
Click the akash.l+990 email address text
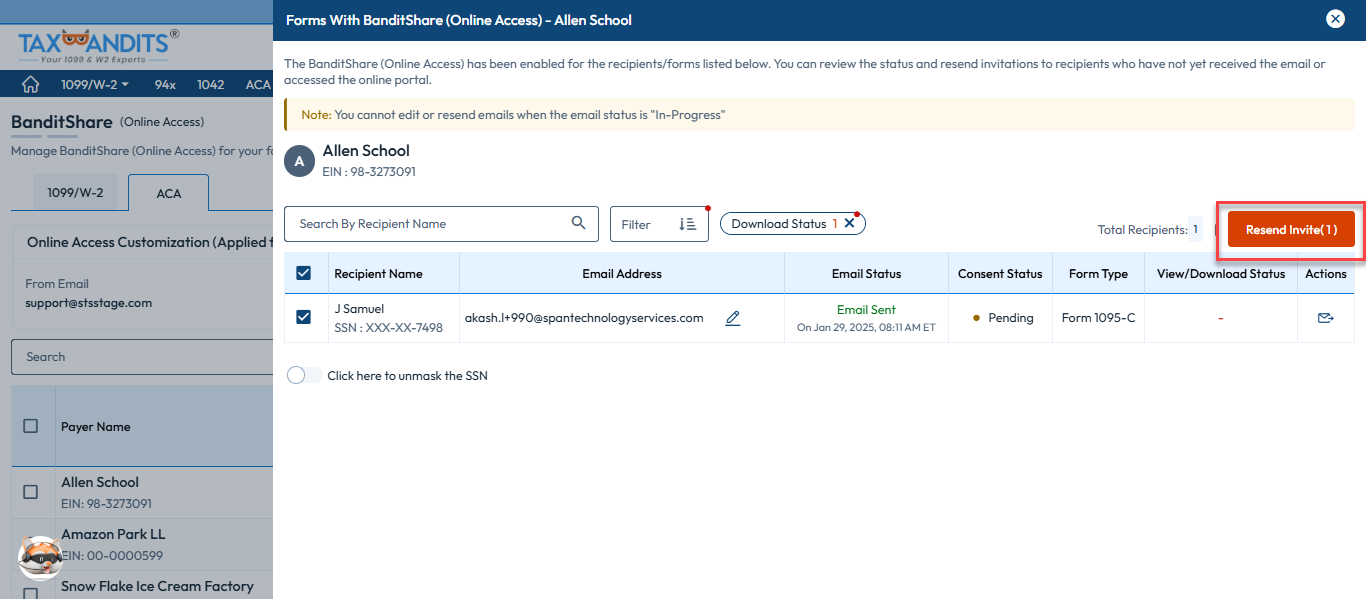point(584,318)
